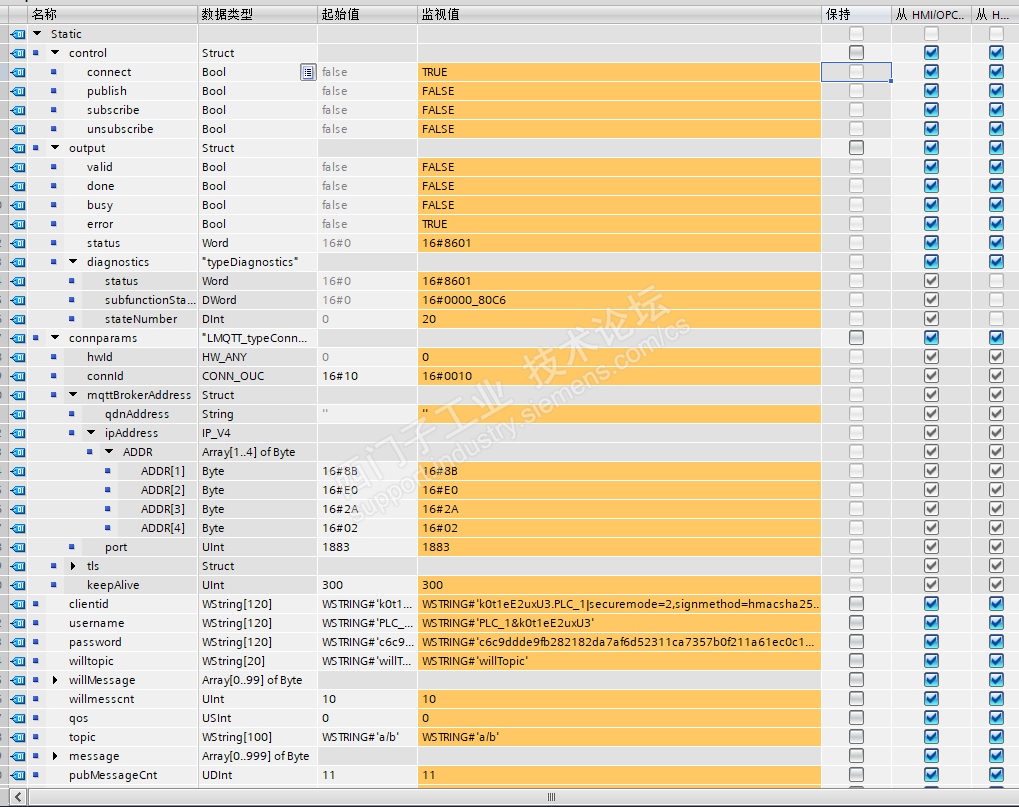The width and height of the screenshot is (1019, 807).
Task: Collapse the Static section
Action: [37, 34]
